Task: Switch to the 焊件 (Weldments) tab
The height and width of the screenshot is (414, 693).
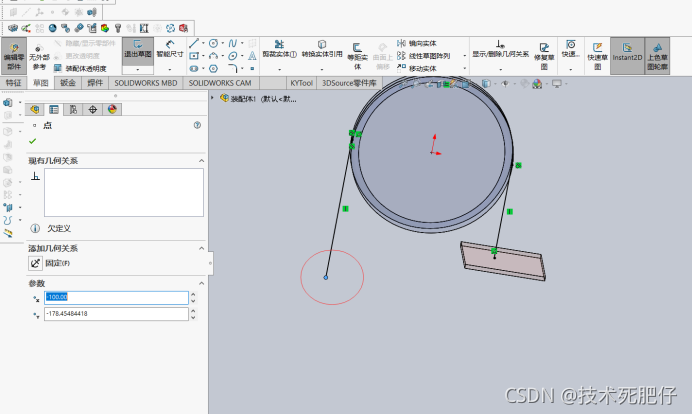Action: [x=95, y=83]
